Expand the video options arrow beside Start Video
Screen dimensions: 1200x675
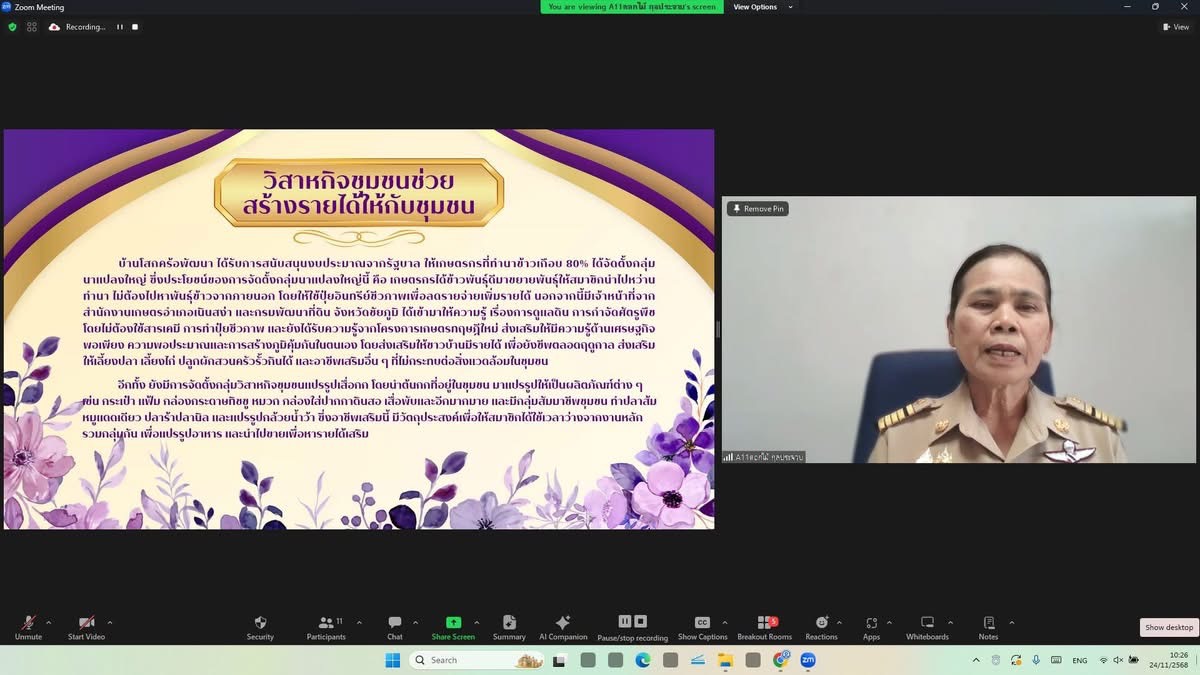point(110,622)
